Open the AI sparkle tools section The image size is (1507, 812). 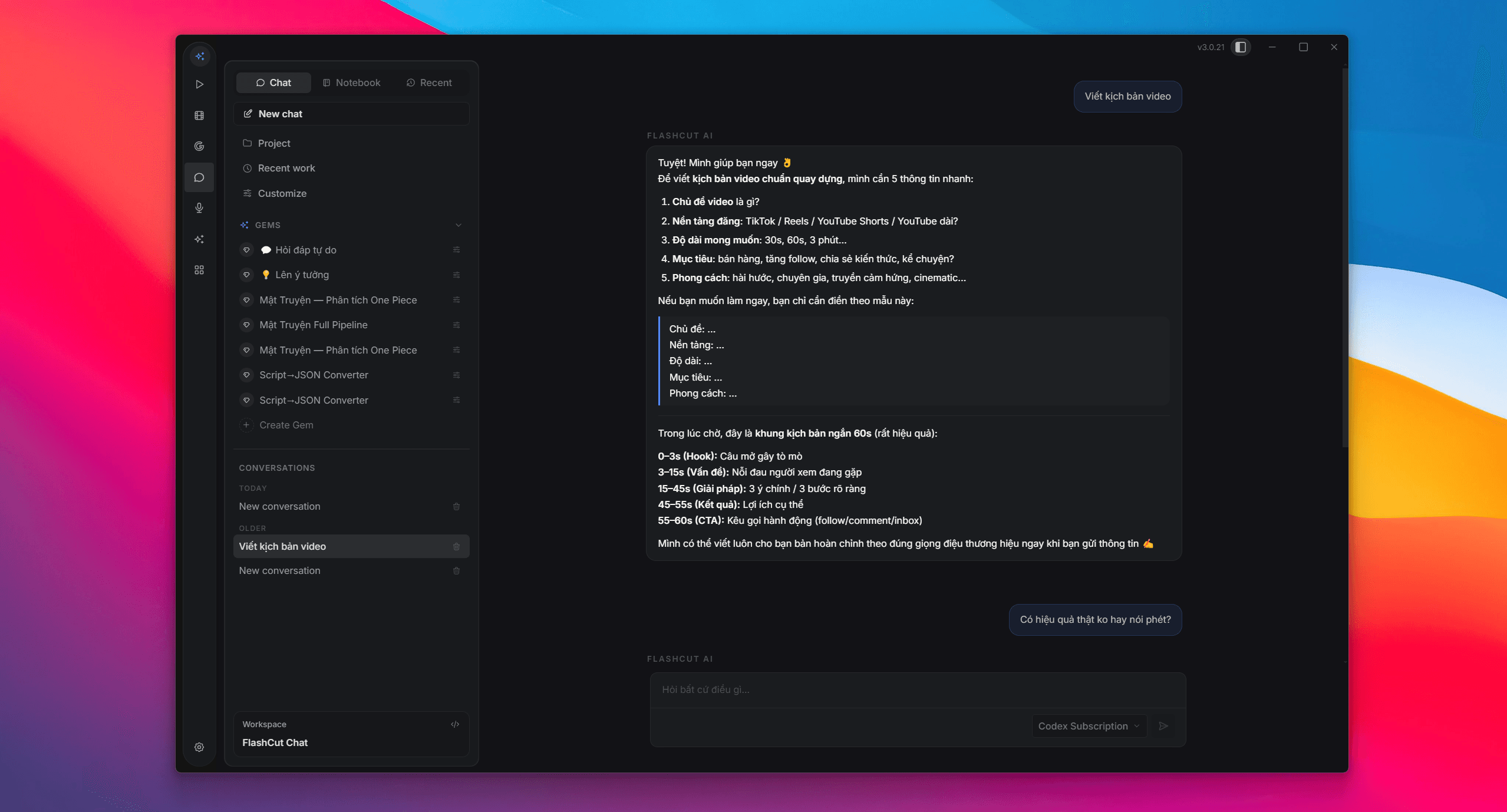coord(199,239)
